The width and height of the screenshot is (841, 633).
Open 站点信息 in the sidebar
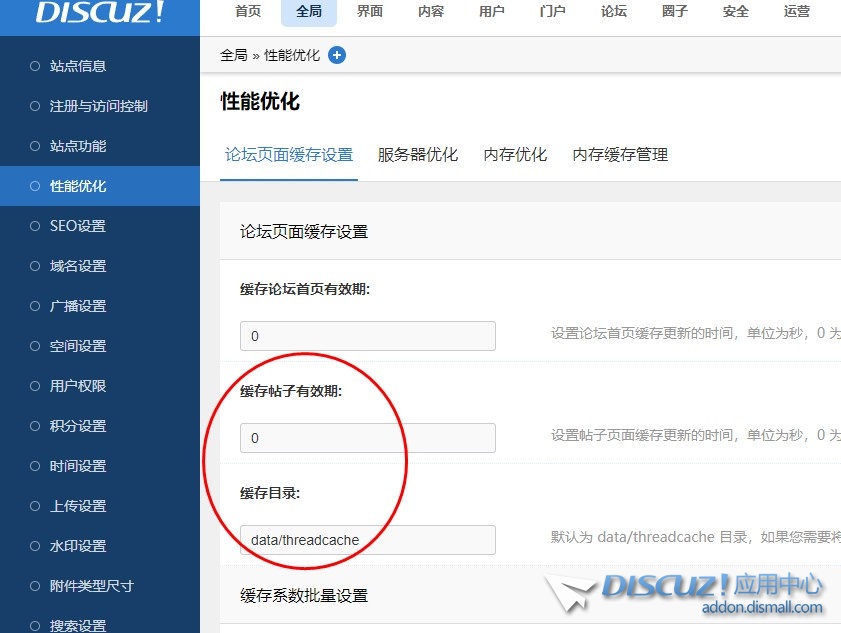[x=78, y=66]
